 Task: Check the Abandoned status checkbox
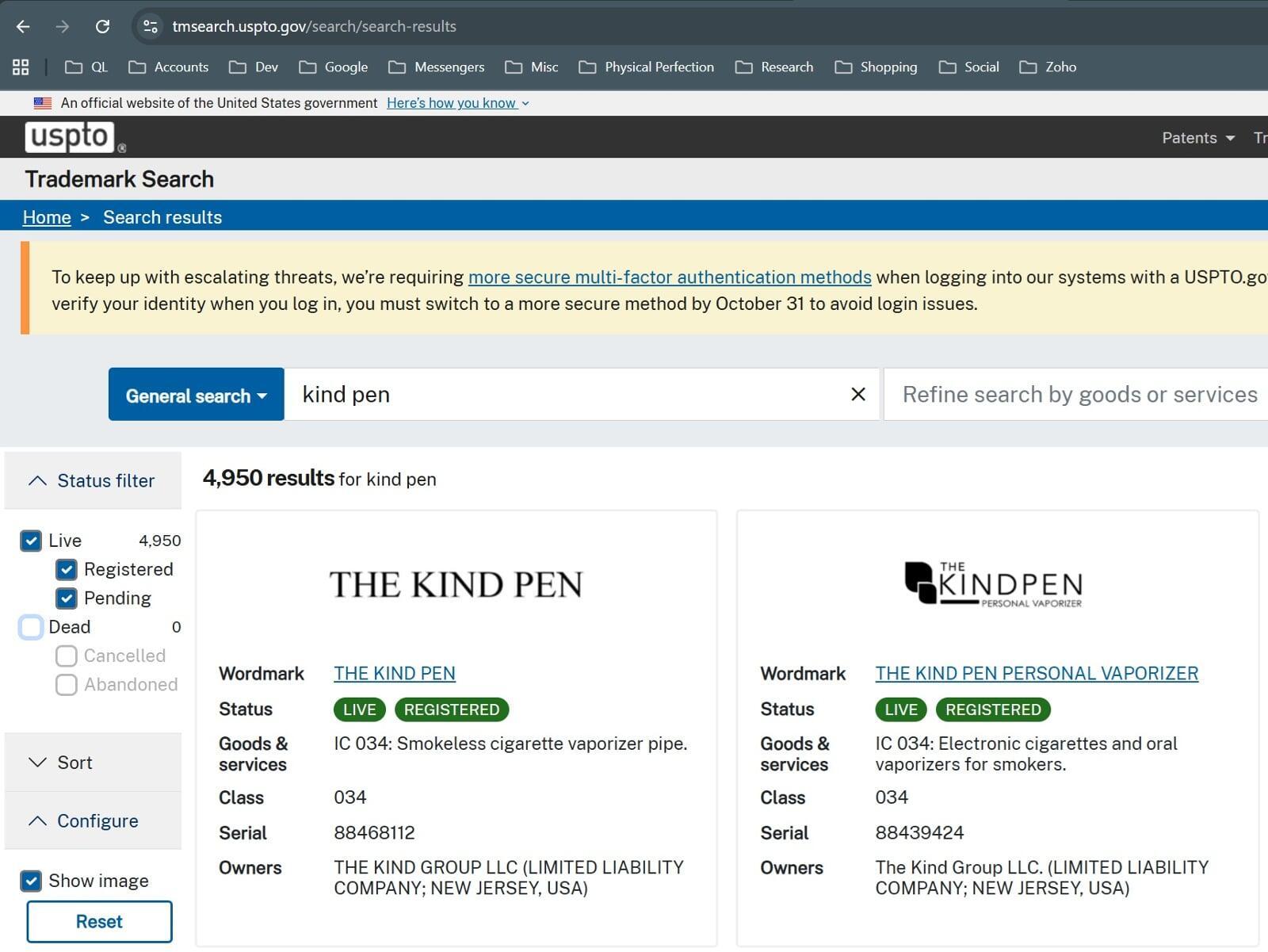coord(67,684)
